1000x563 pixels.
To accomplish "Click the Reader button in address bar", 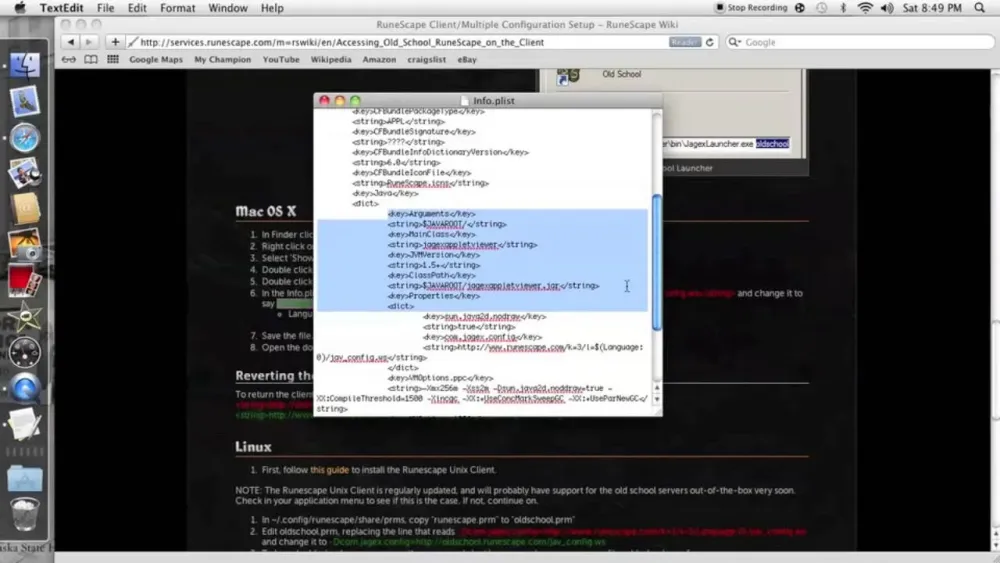I will coord(685,42).
